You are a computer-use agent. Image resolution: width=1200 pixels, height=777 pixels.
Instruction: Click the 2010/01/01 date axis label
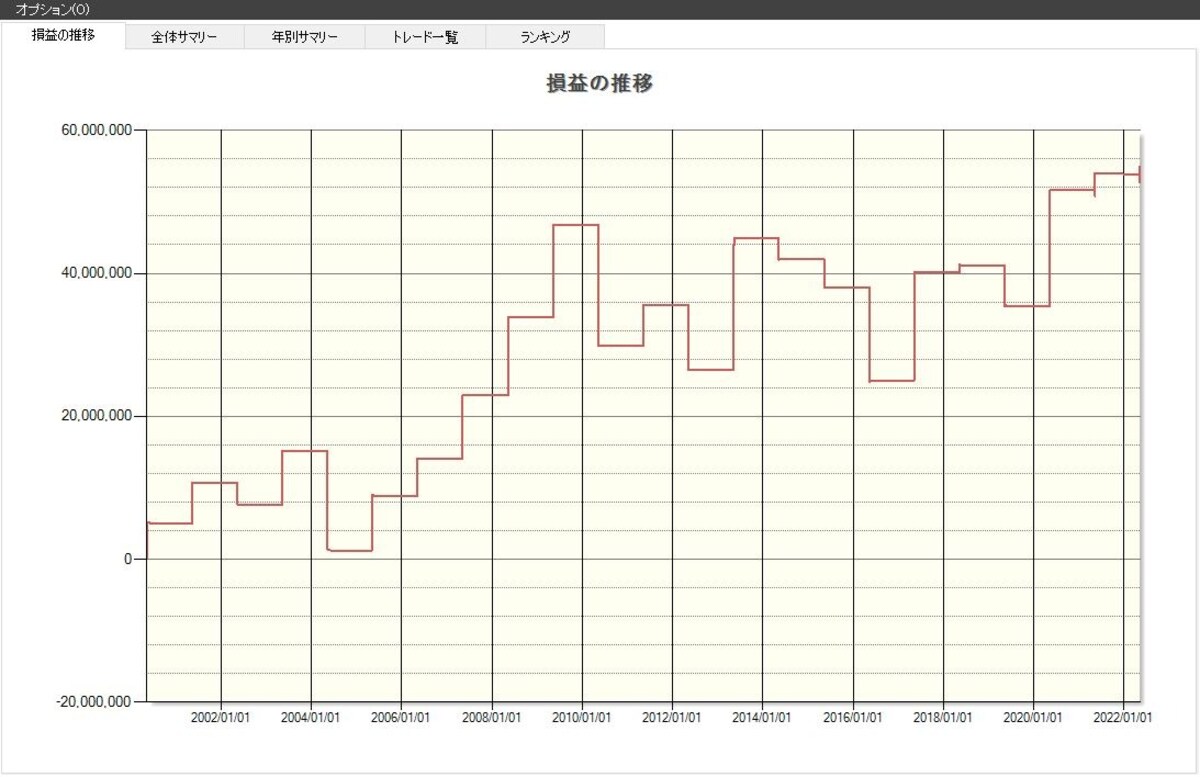pos(582,718)
